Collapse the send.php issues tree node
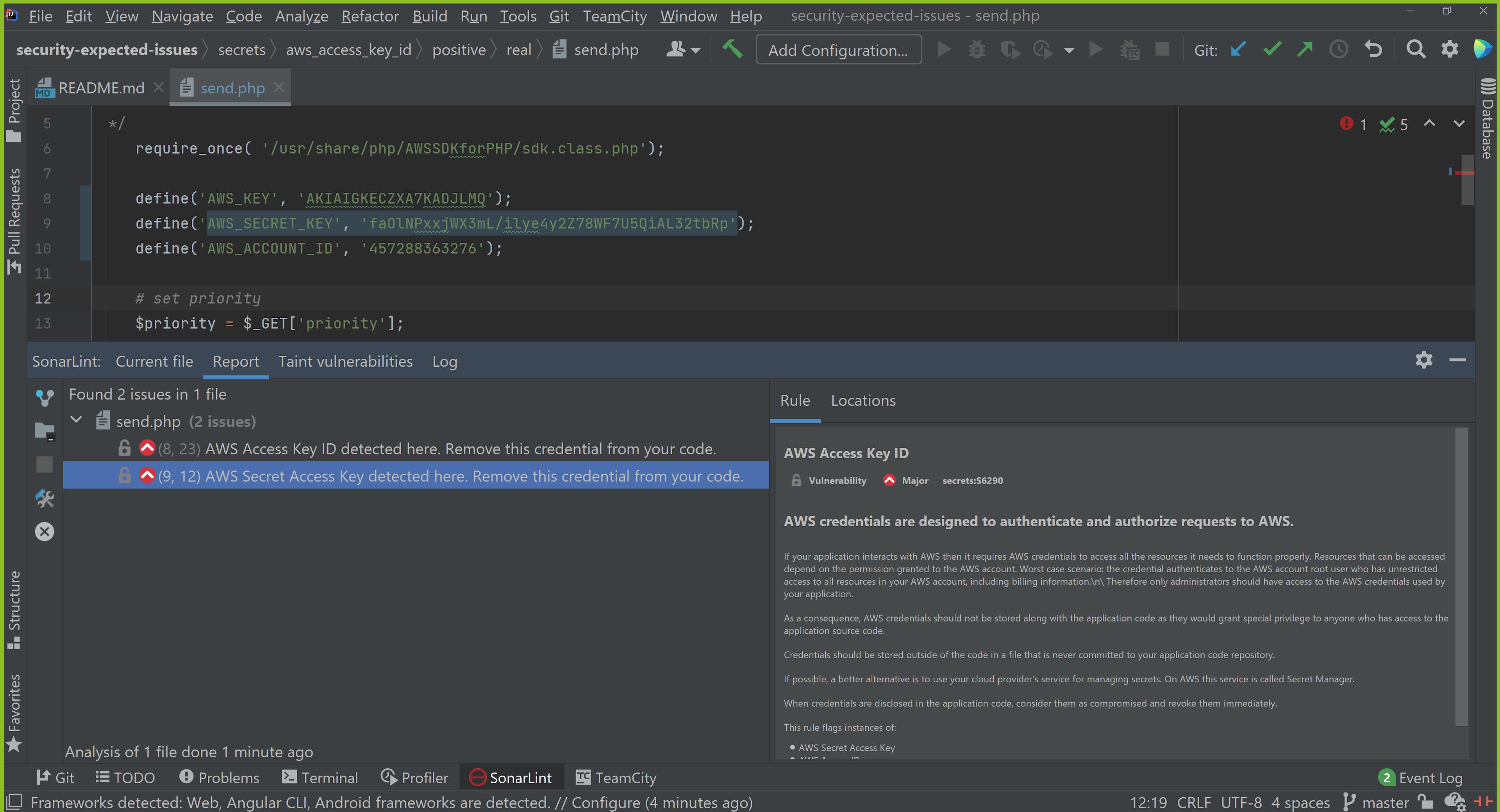 pos(76,420)
